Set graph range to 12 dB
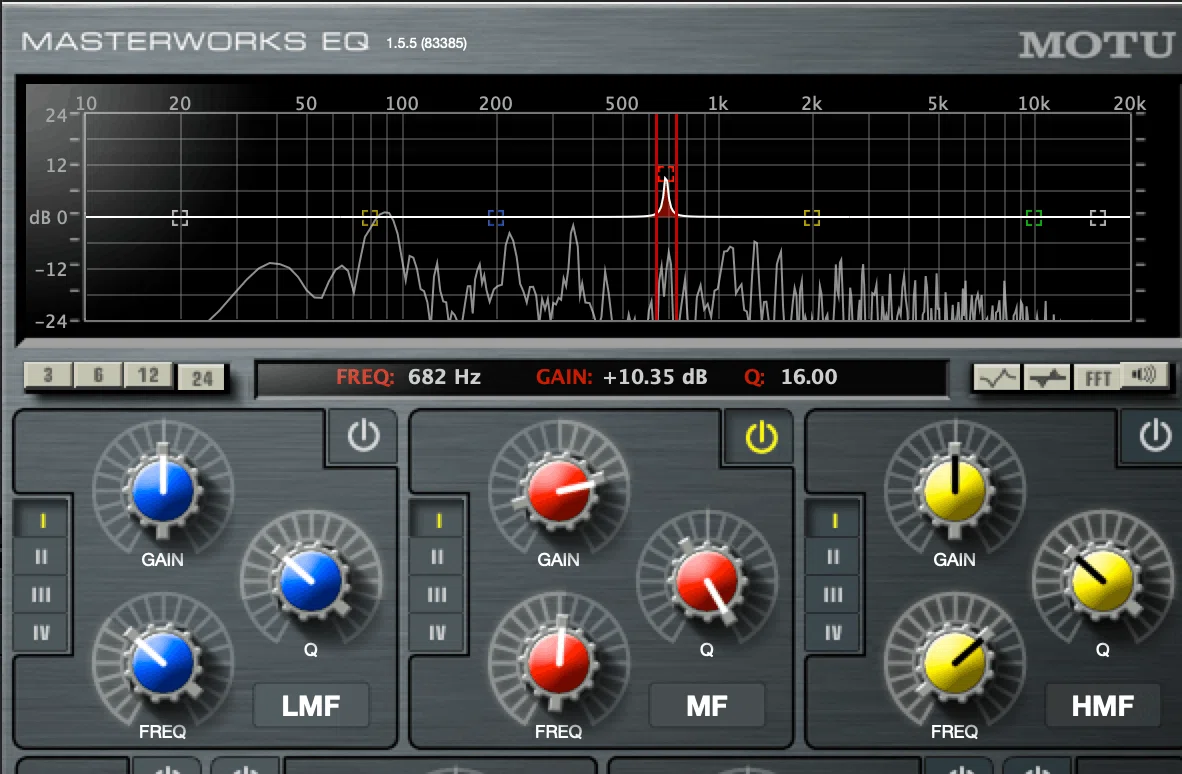 coord(149,375)
